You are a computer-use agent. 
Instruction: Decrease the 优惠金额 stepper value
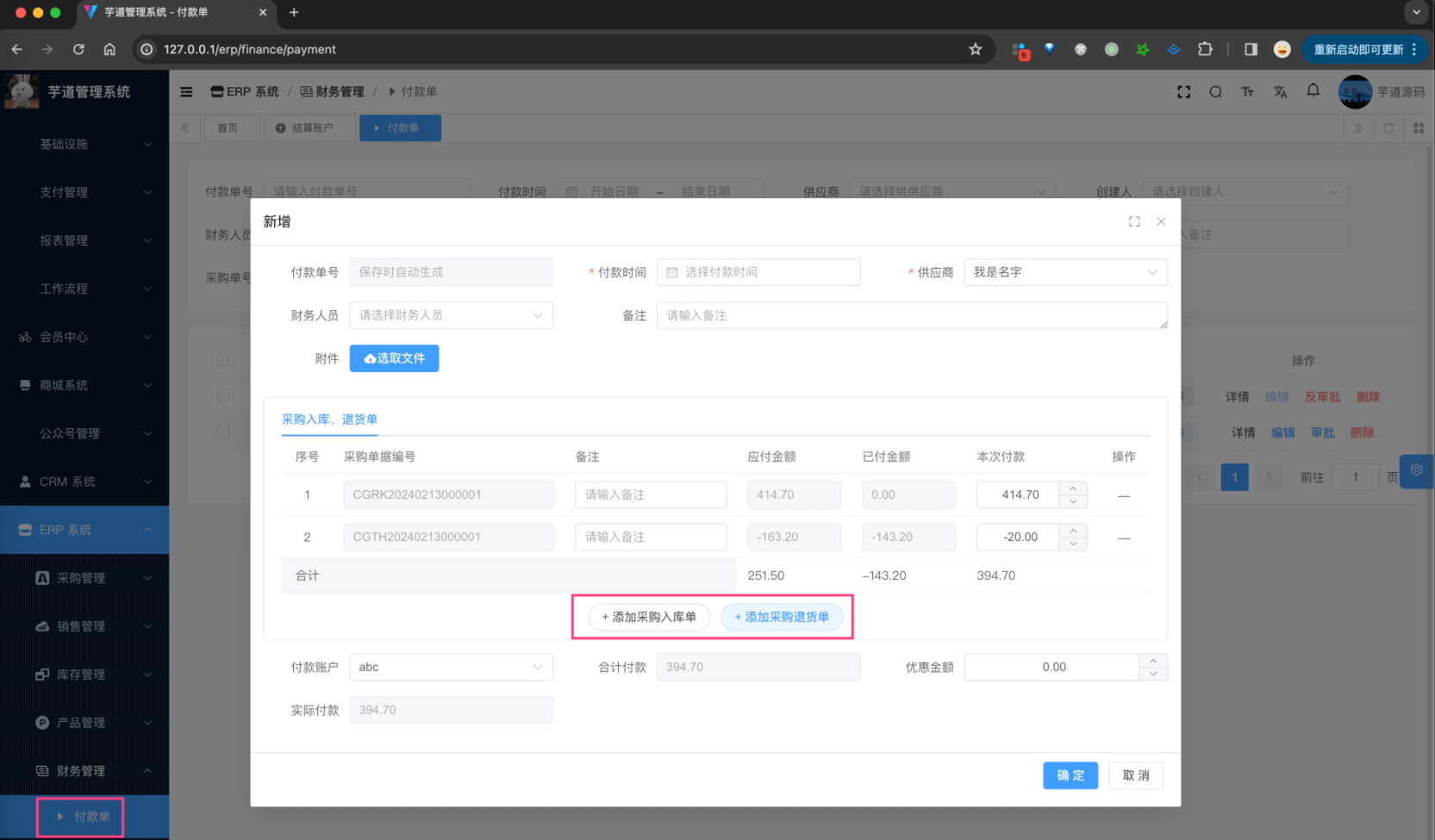point(1153,674)
